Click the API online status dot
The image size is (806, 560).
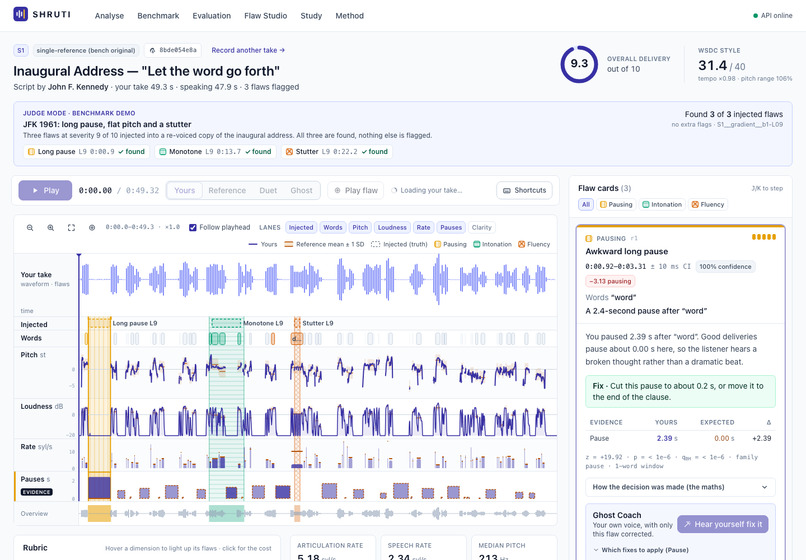[756, 15]
